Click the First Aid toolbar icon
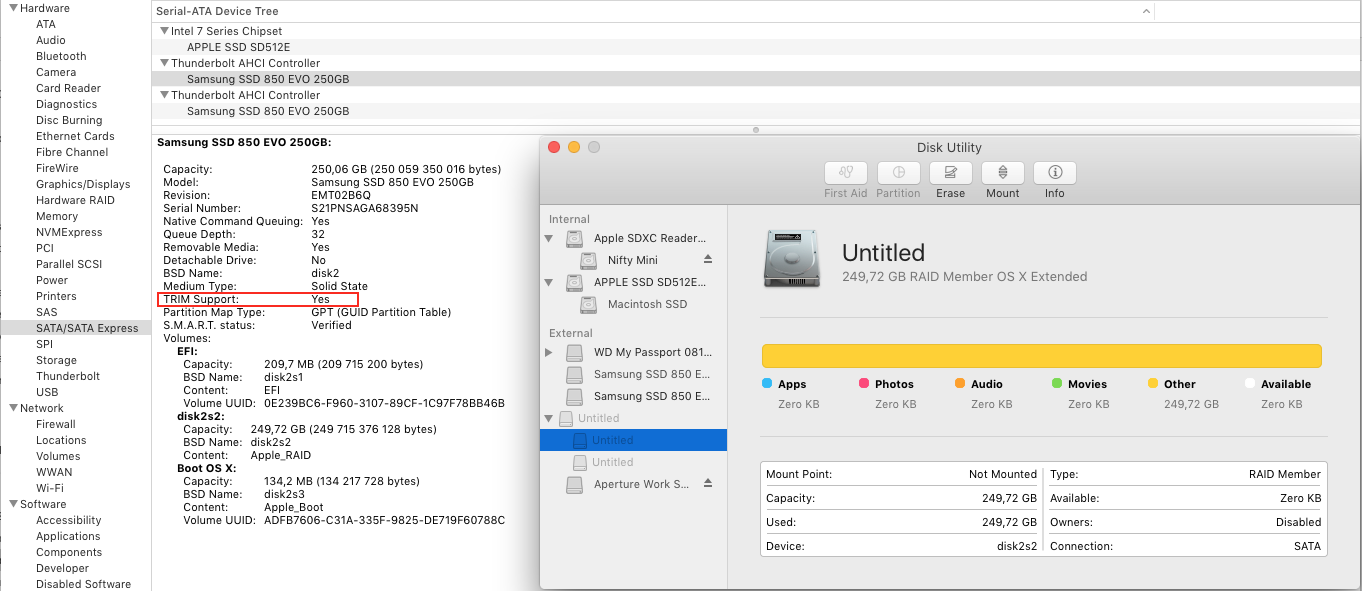The image size is (1362, 591). (x=846, y=172)
